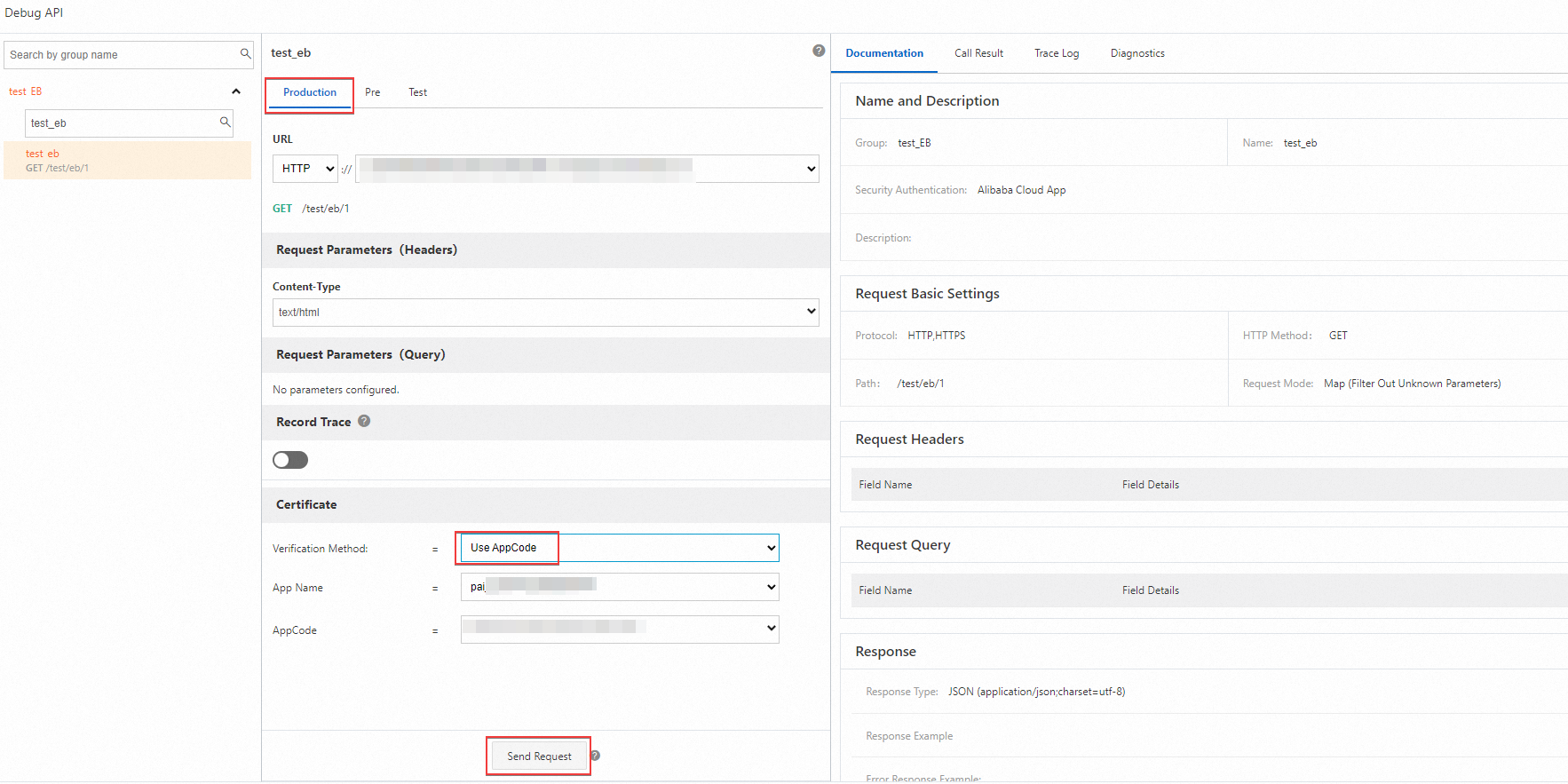
Task: Open the help icon beside test_eb title
Action: point(819,51)
